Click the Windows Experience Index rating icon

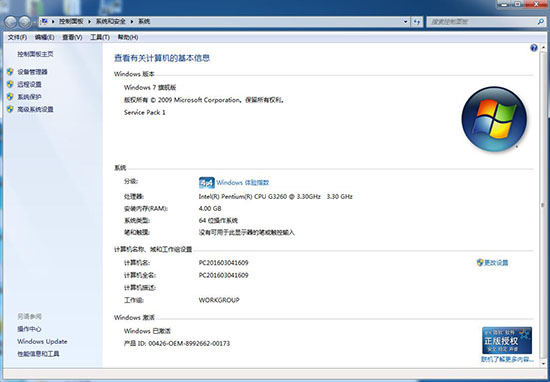[x=207, y=183]
